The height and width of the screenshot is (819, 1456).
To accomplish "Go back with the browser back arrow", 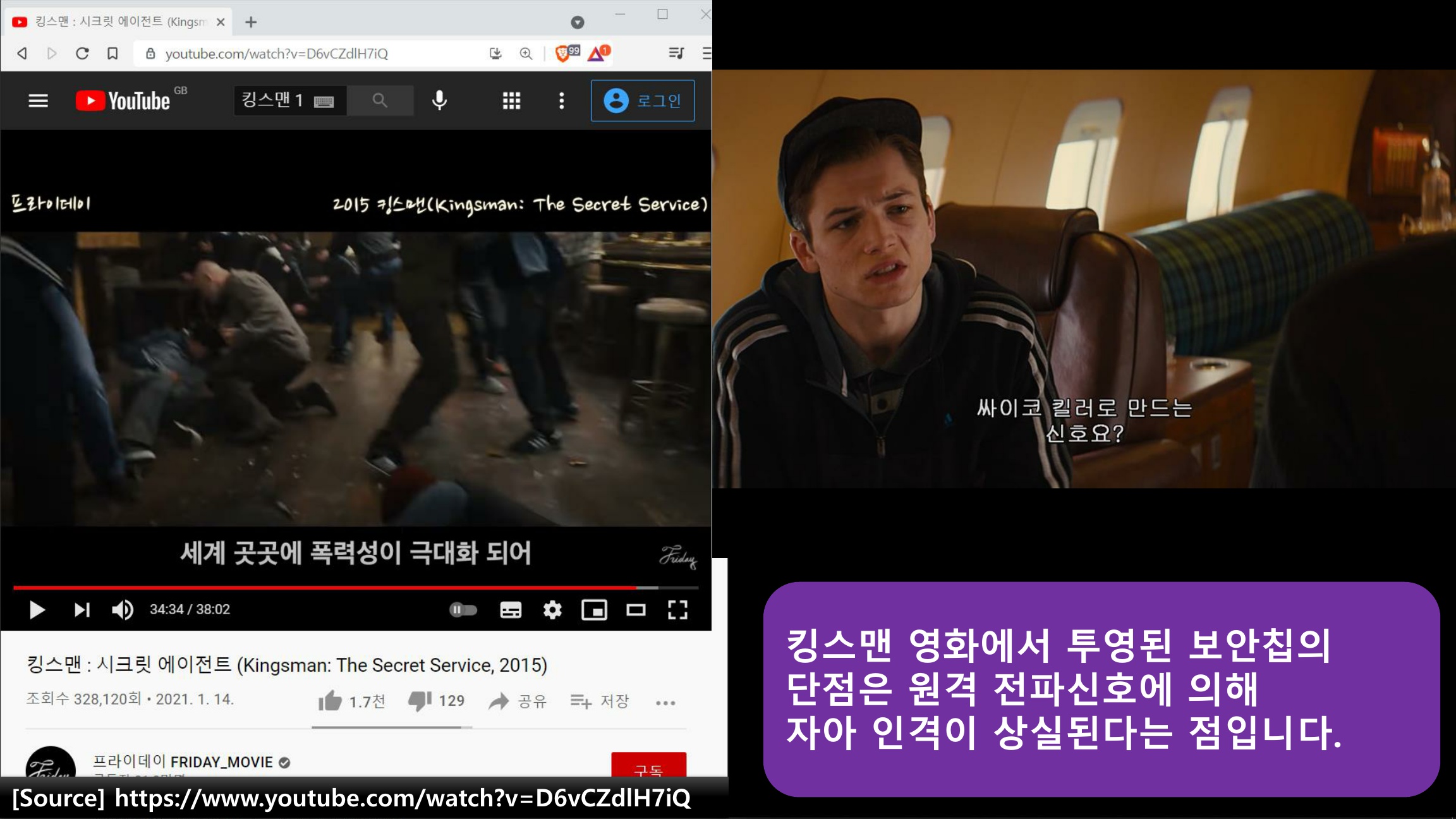I will 22,54.
